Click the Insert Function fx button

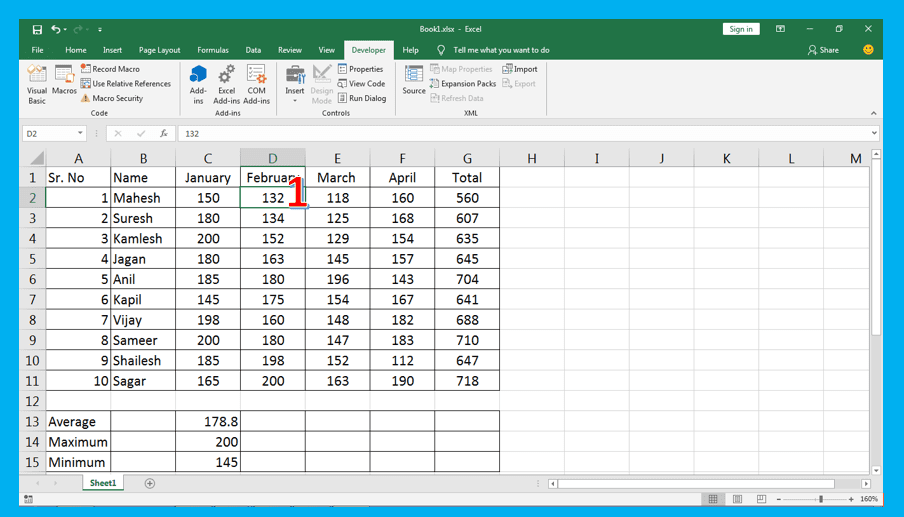164,133
